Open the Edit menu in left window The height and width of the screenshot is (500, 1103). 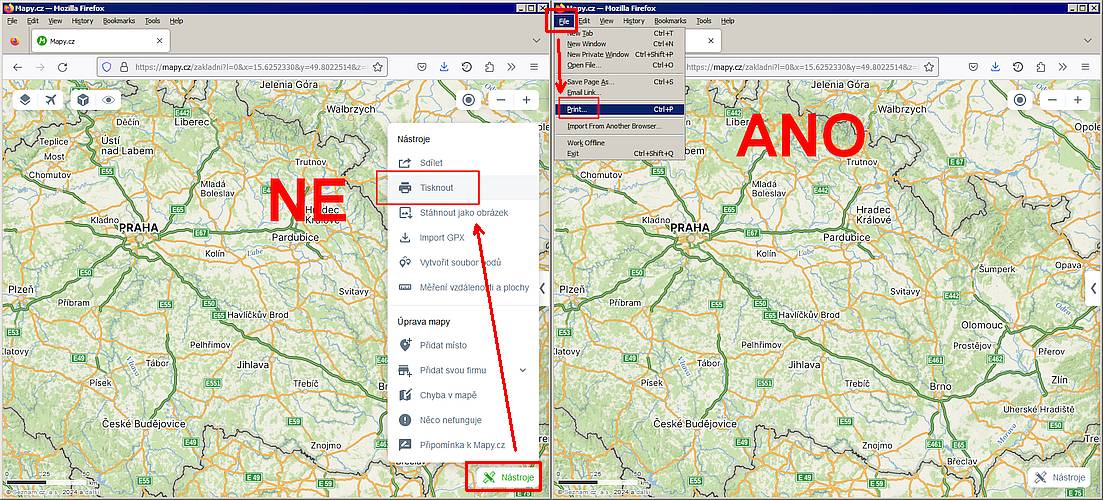(32, 21)
